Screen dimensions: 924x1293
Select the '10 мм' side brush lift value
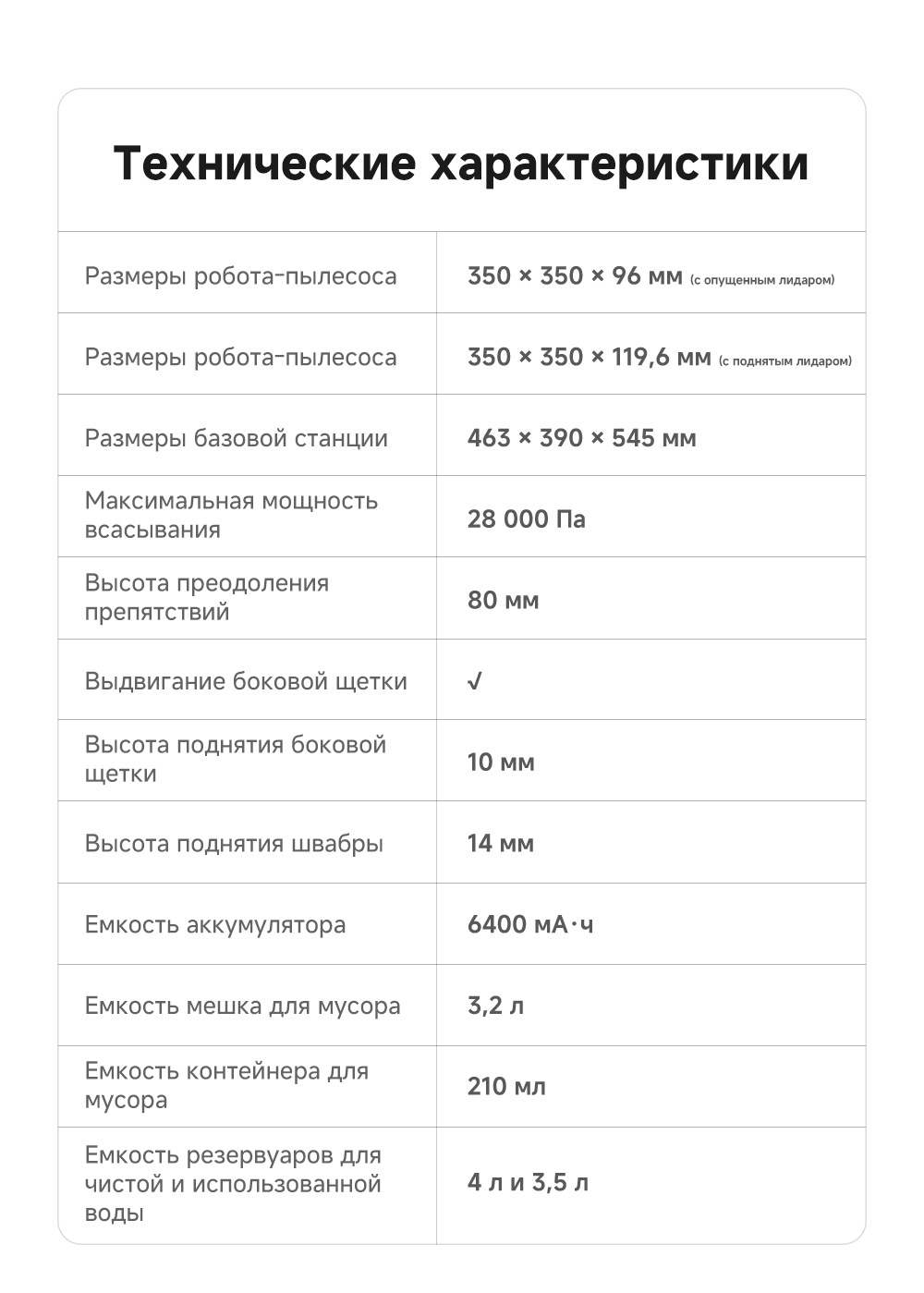coord(501,762)
